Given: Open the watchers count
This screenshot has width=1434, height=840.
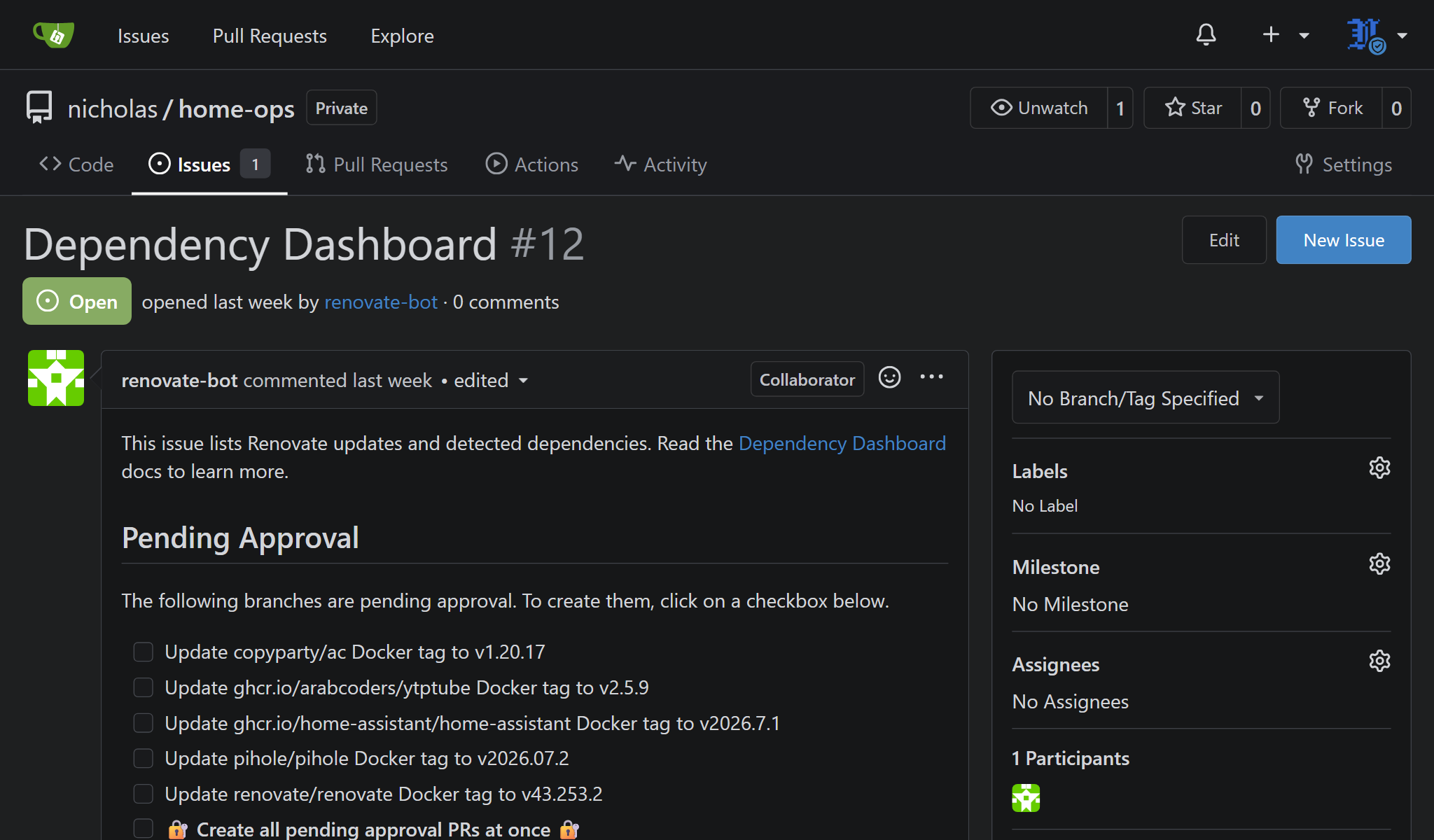Looking at the screenshot, I should point(1120,108).
